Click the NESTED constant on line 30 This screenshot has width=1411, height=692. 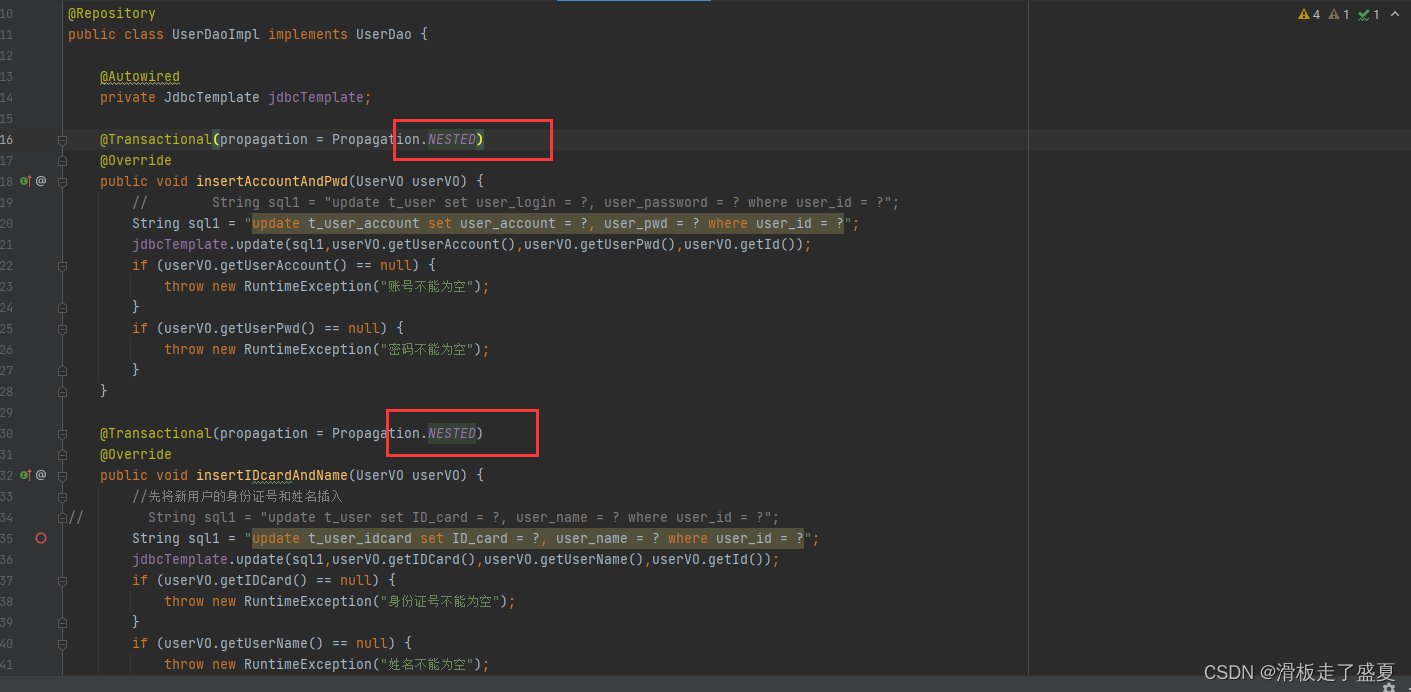click(452, 433)
